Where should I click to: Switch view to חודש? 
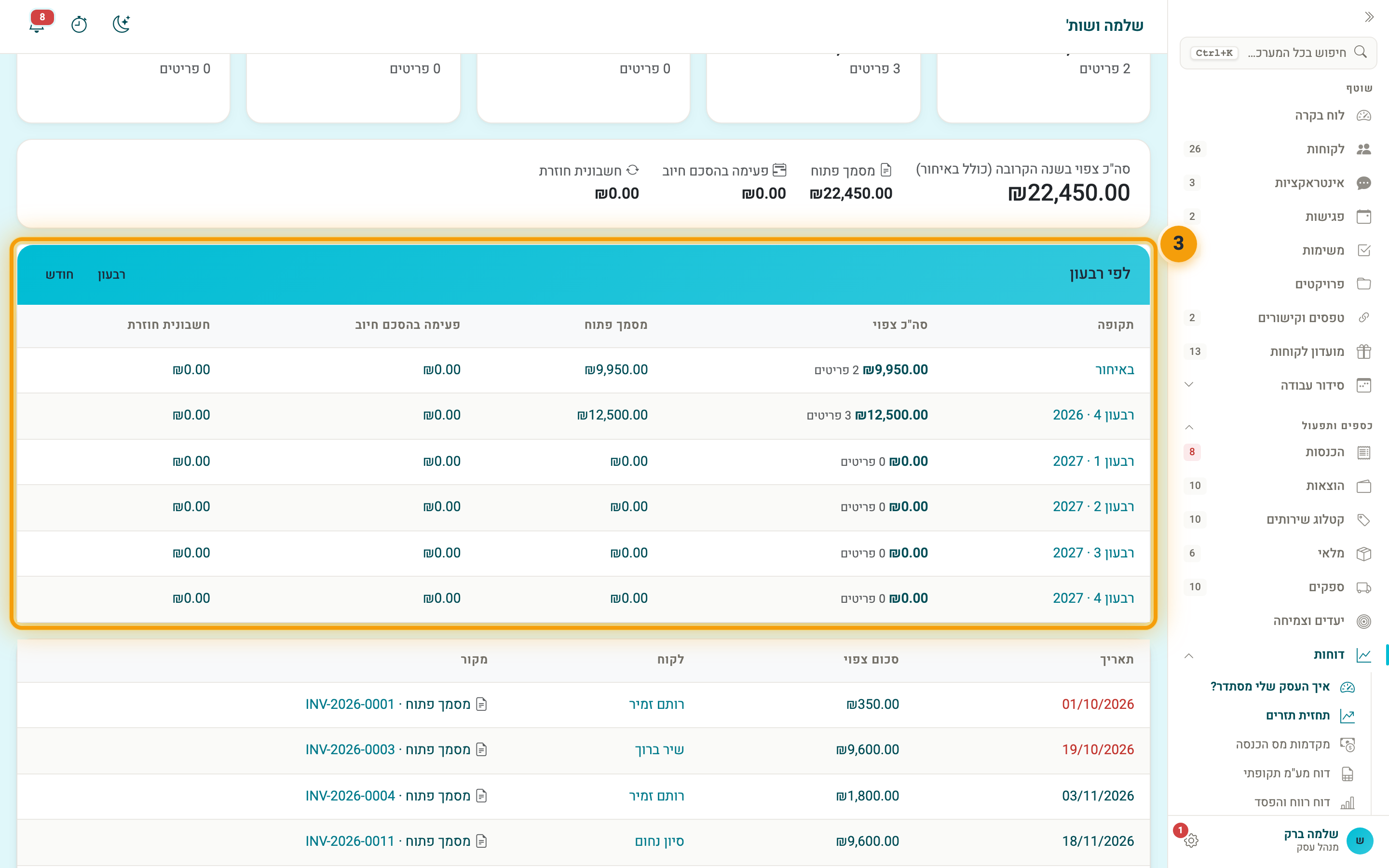[x=60, y=274]
